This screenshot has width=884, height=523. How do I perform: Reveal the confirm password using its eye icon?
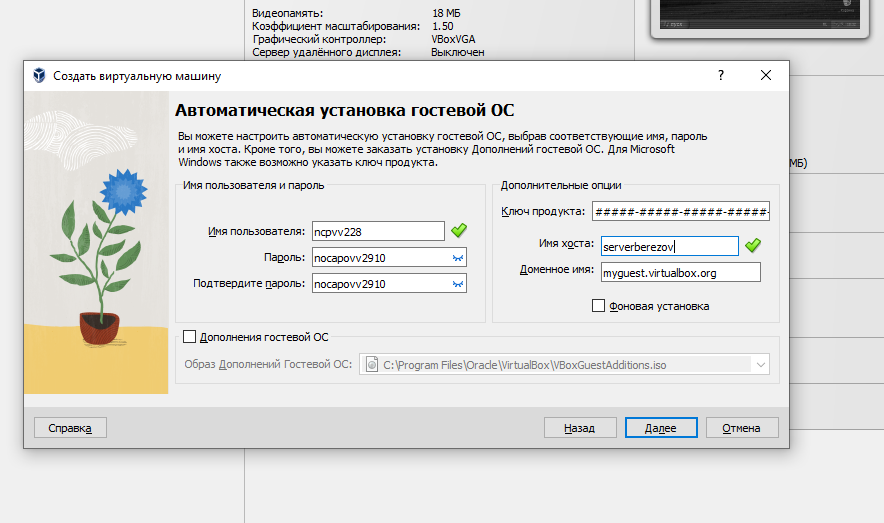tap(458, 284)
